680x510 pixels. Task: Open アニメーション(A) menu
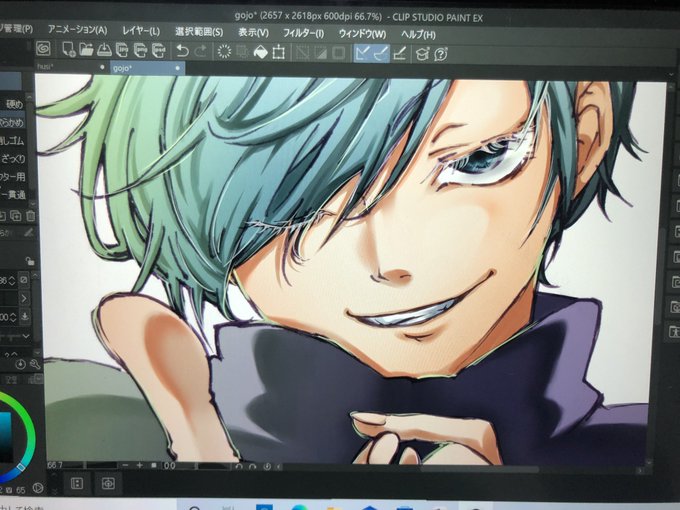coord(77,29)
